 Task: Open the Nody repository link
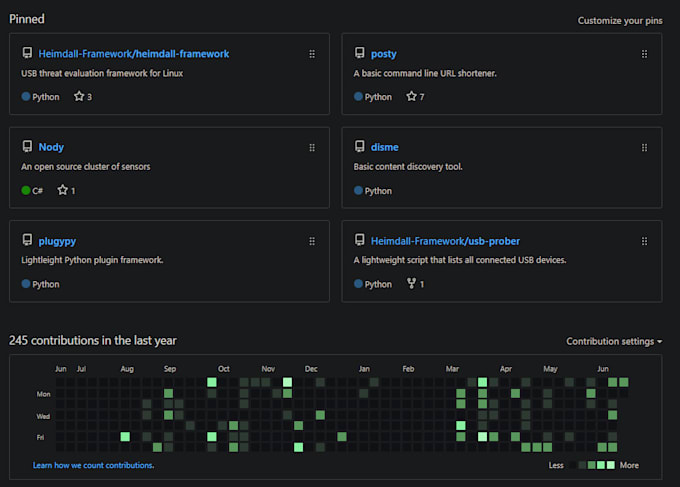coord(51,147)
